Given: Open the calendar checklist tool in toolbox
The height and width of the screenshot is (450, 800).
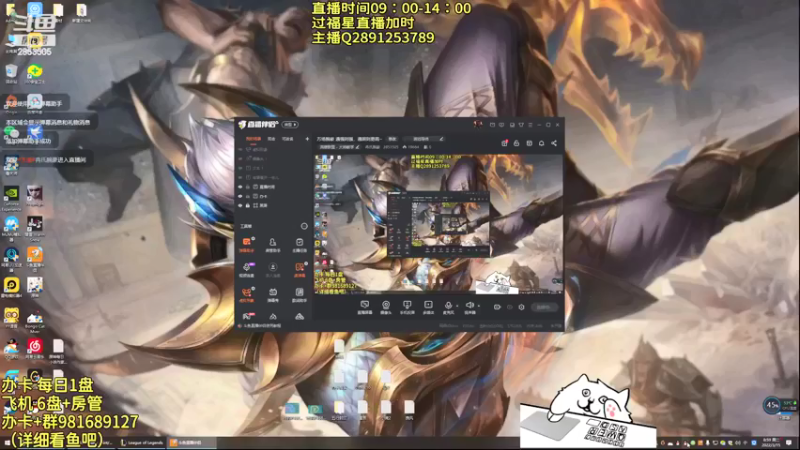Looking at the screenshot, I should [x=299, y=244].
